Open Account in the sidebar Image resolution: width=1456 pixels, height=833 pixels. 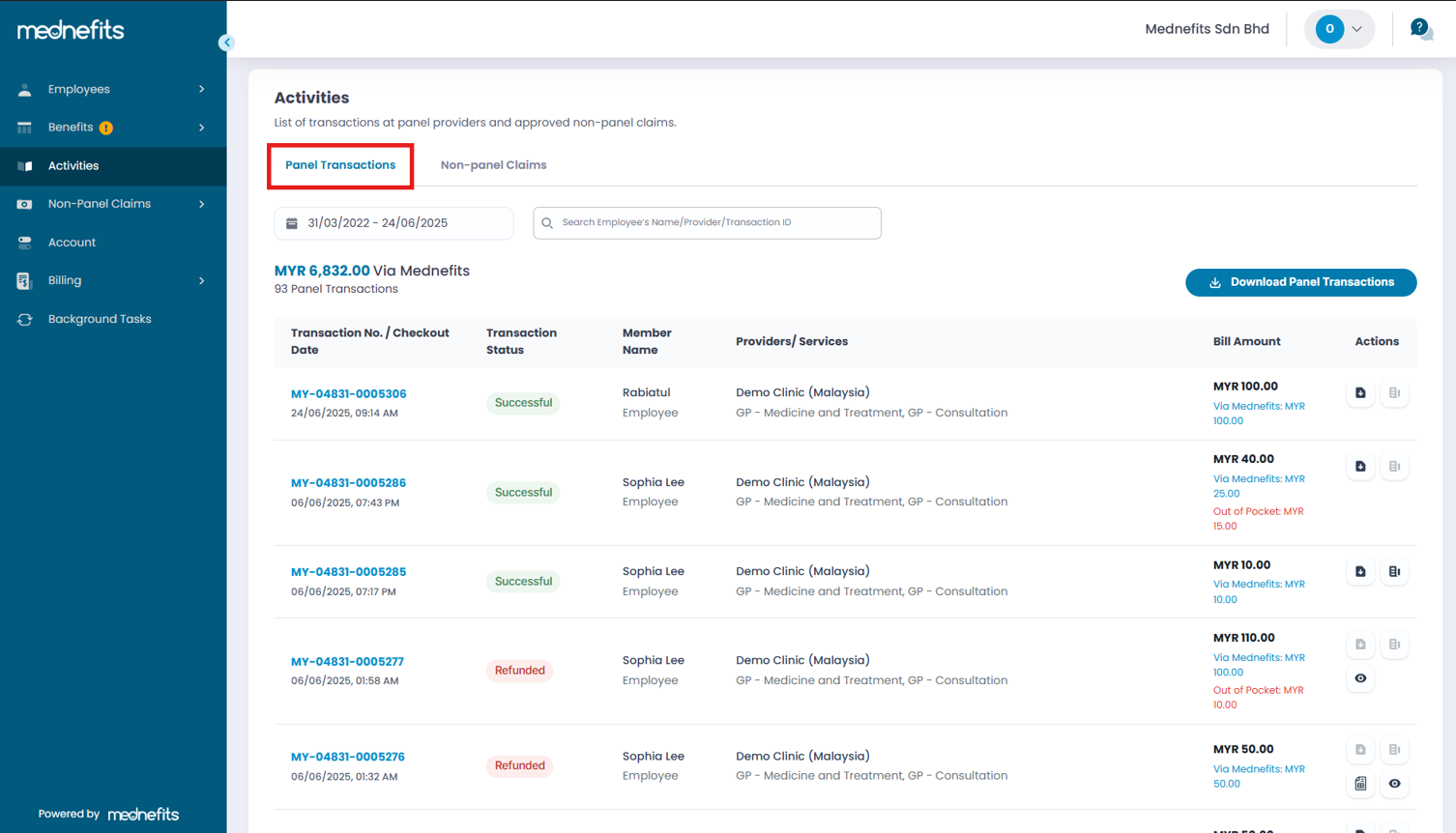[113, 243]
